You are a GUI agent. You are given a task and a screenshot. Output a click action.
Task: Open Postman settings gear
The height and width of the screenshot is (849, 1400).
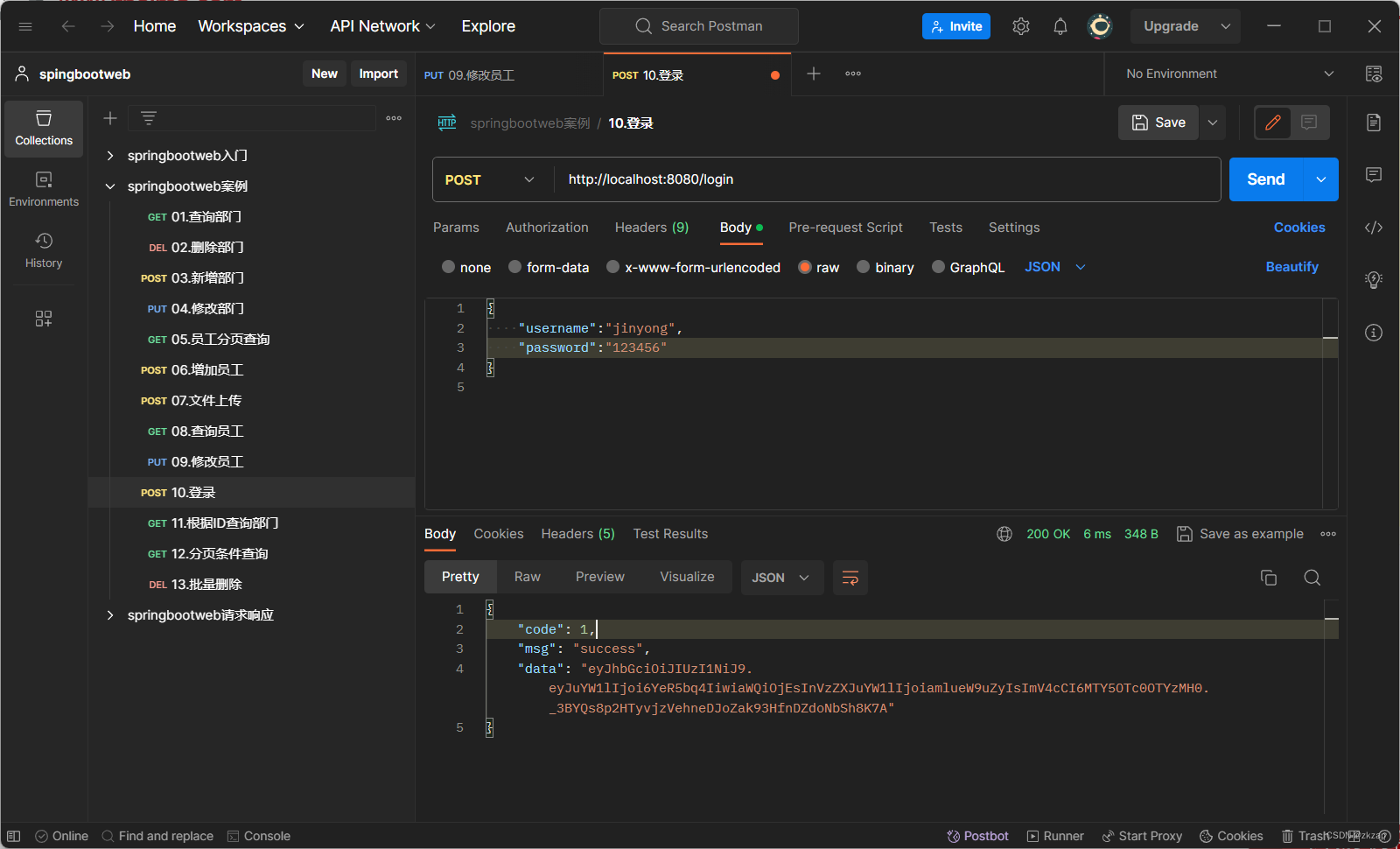[1021, 26]
